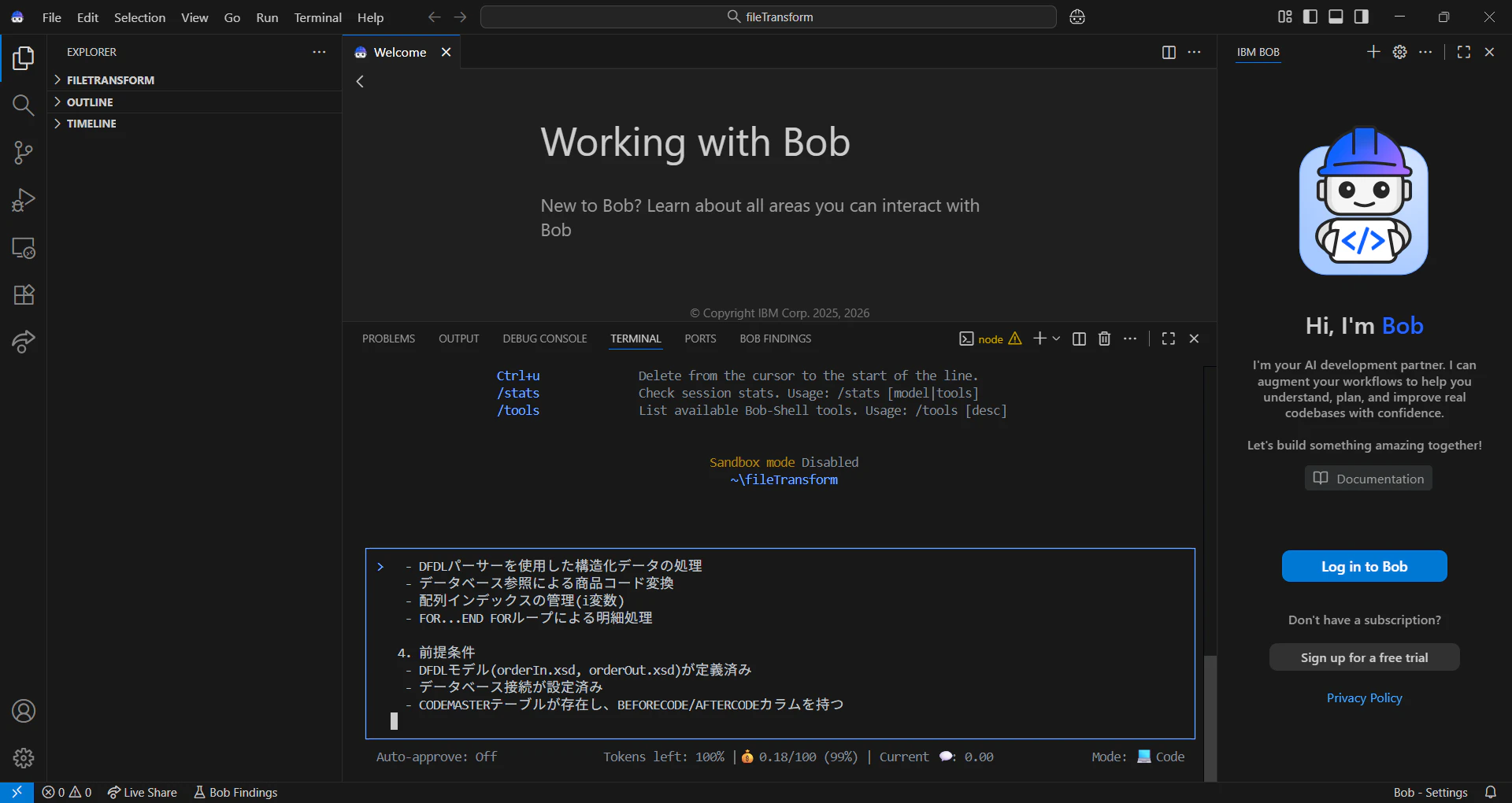
Task: Open the Manage gear menu
Action: [x=24, y=758]
